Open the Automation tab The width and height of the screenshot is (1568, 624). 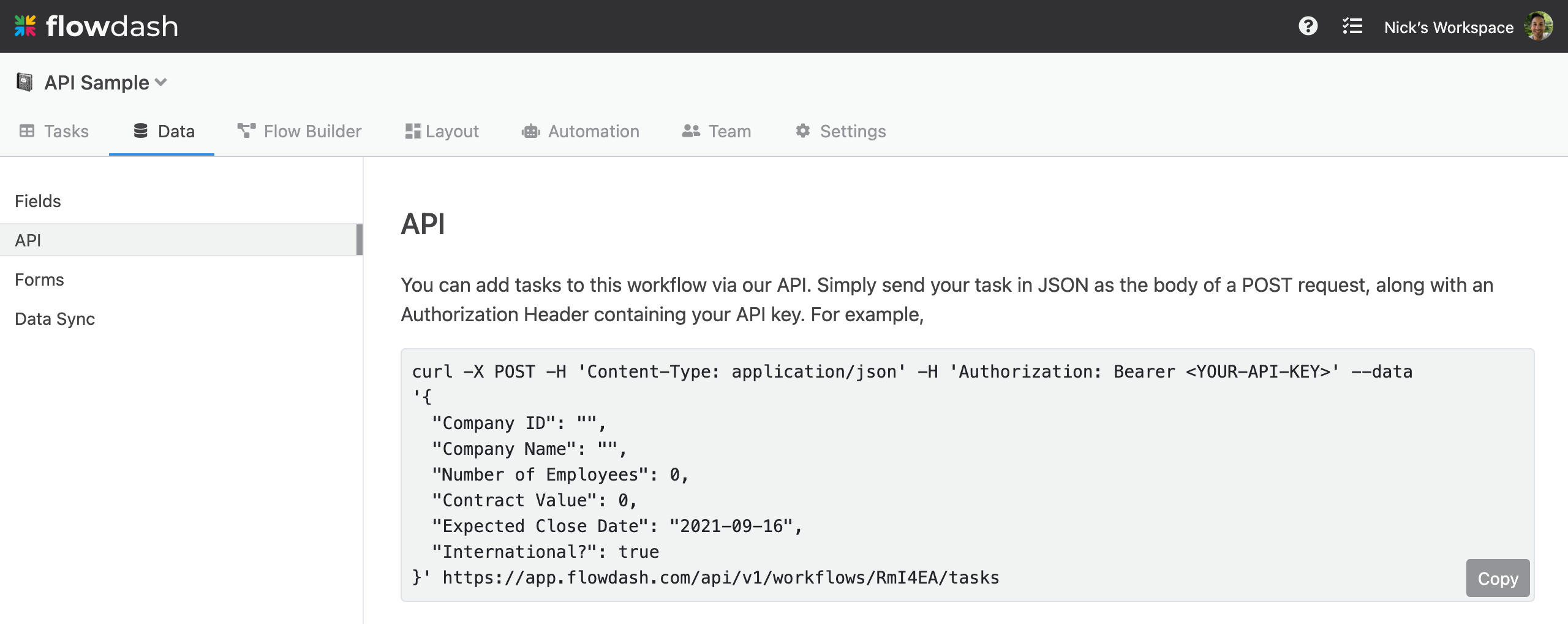(580, 131)
